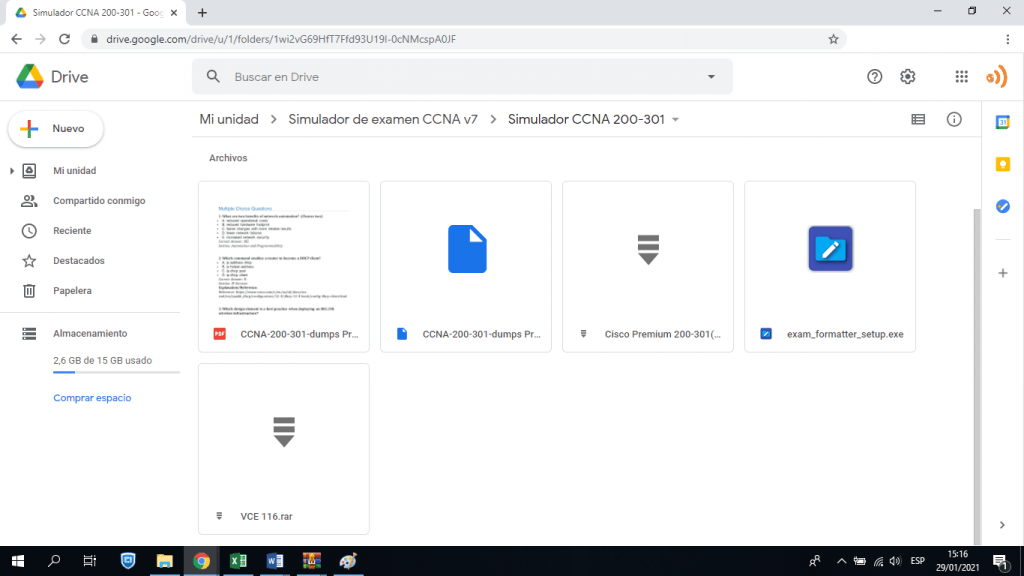The height and width of the screenshot is (576, 1024).
Task: Open Google Tasks side panel
Action: pyautogui.click(x=1002, y=206)
